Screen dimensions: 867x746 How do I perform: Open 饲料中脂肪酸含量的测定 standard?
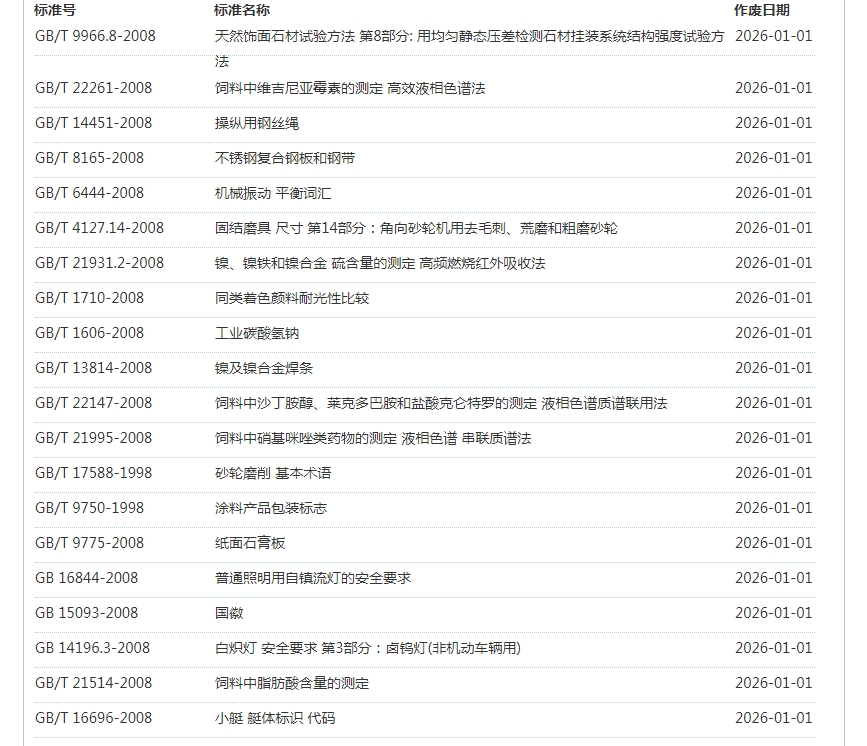click(x=291, y=683)
